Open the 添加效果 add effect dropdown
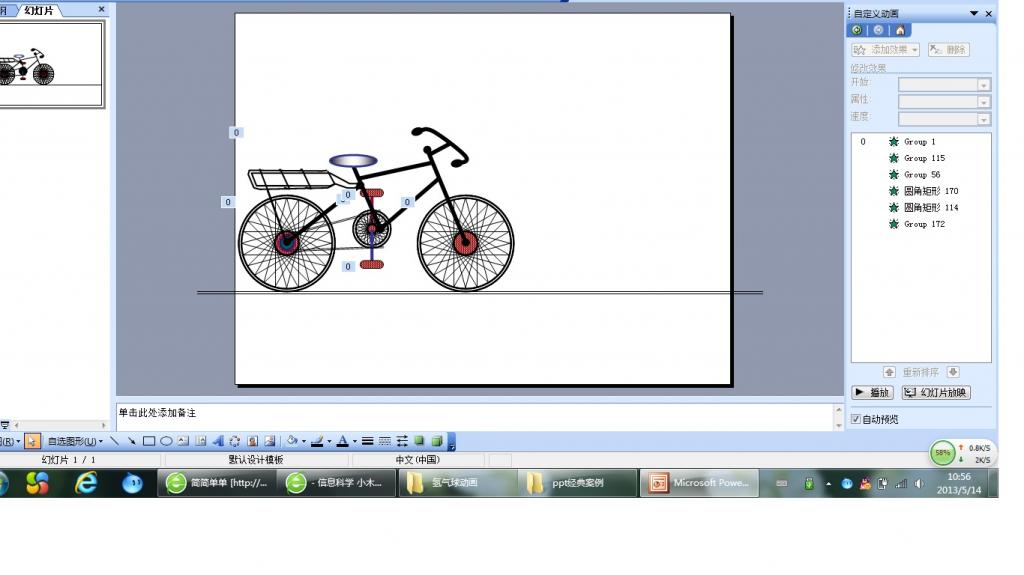The width and height of the screenshot is (1024, 575). 885,50
